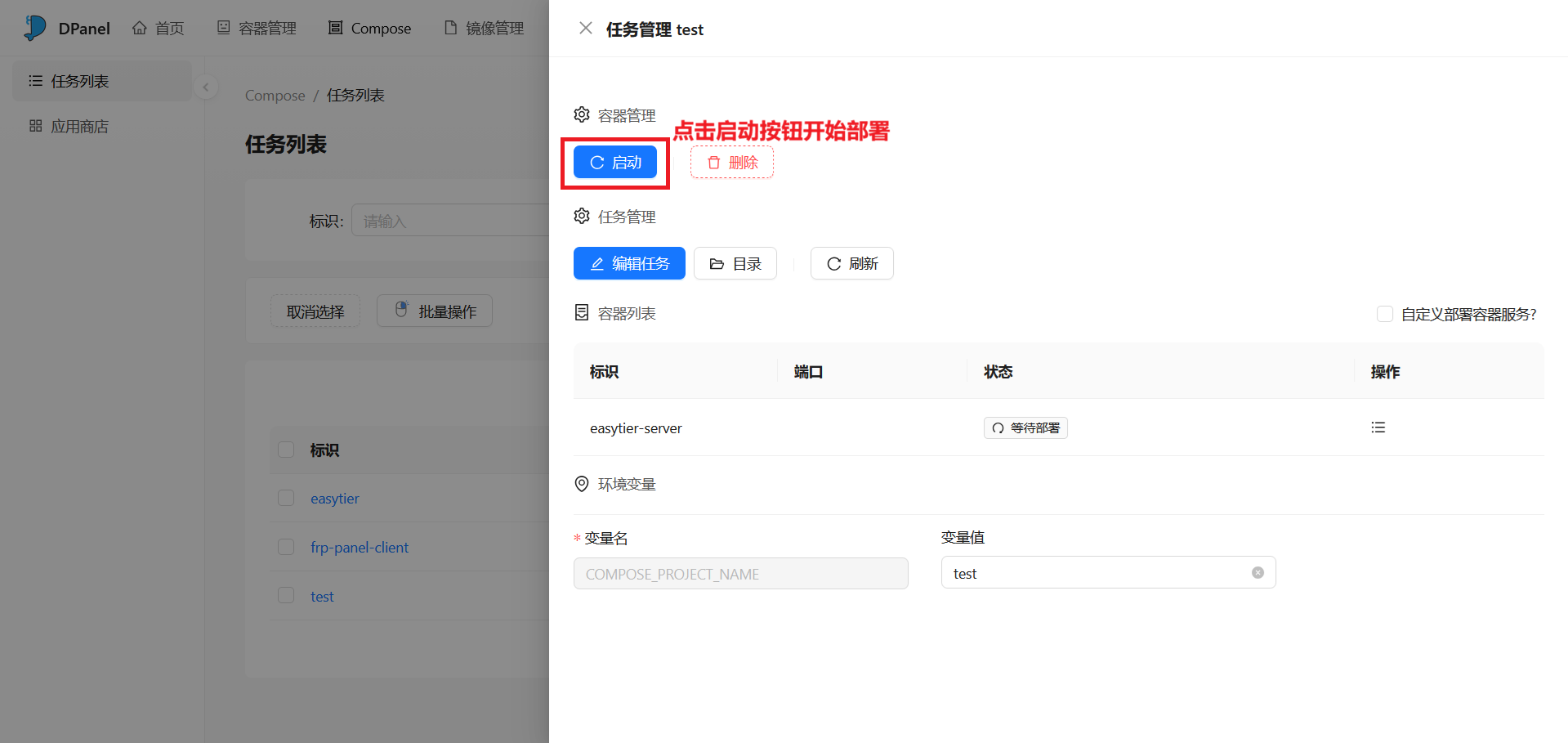This screenshot has height=743, width=1568.
Task: Click the 容器列表 section icon
Action: pyautogui.click(x=582, y=312)
